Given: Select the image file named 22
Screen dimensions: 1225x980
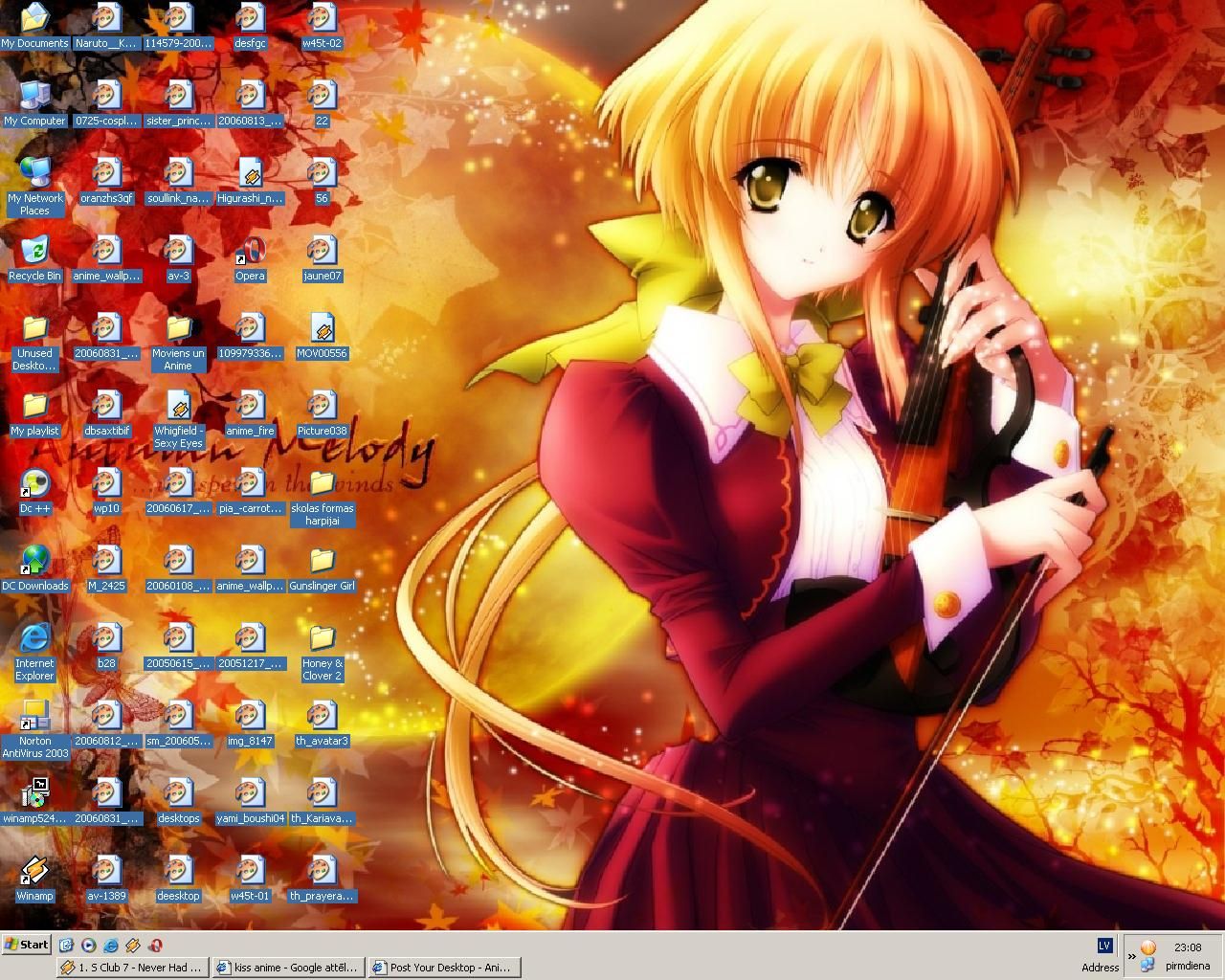Looking at the screenshot, I should tap(322, 103).
